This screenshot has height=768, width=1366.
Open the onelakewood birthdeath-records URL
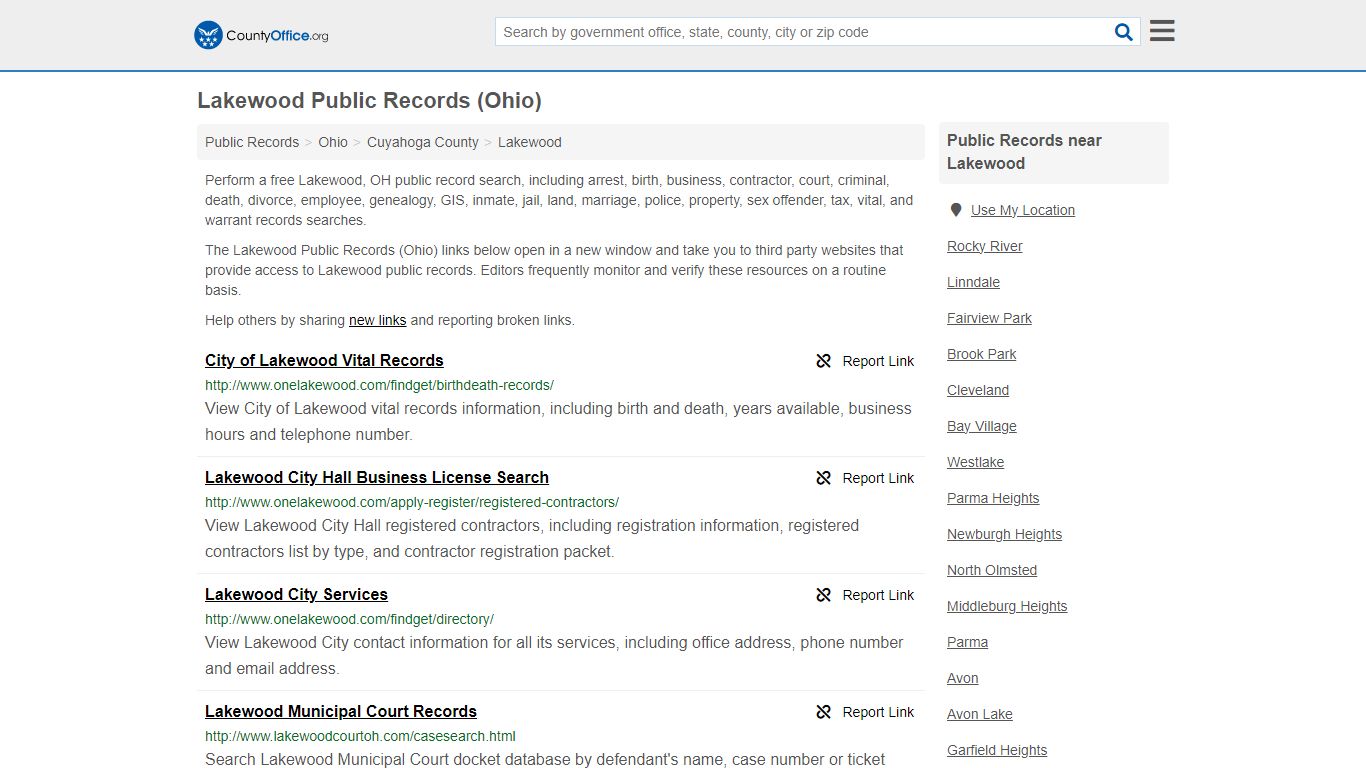[379, 385]
